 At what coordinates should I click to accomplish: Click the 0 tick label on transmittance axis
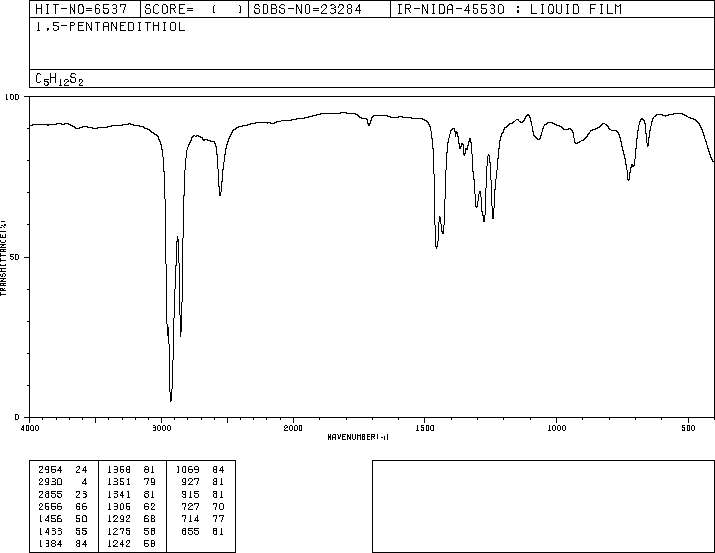[17, 417]
